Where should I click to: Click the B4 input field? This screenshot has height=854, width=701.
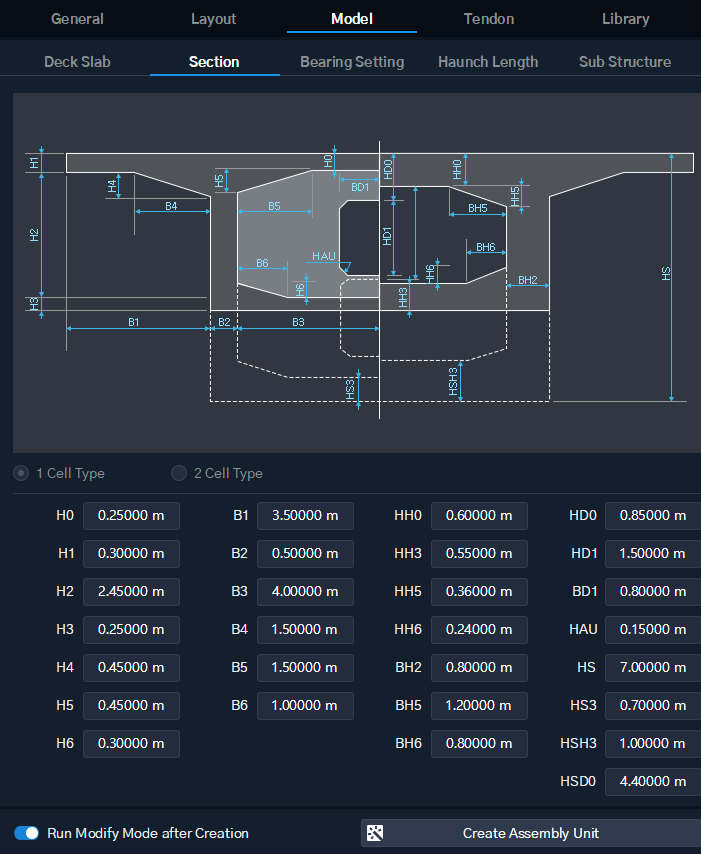(305, 630)
